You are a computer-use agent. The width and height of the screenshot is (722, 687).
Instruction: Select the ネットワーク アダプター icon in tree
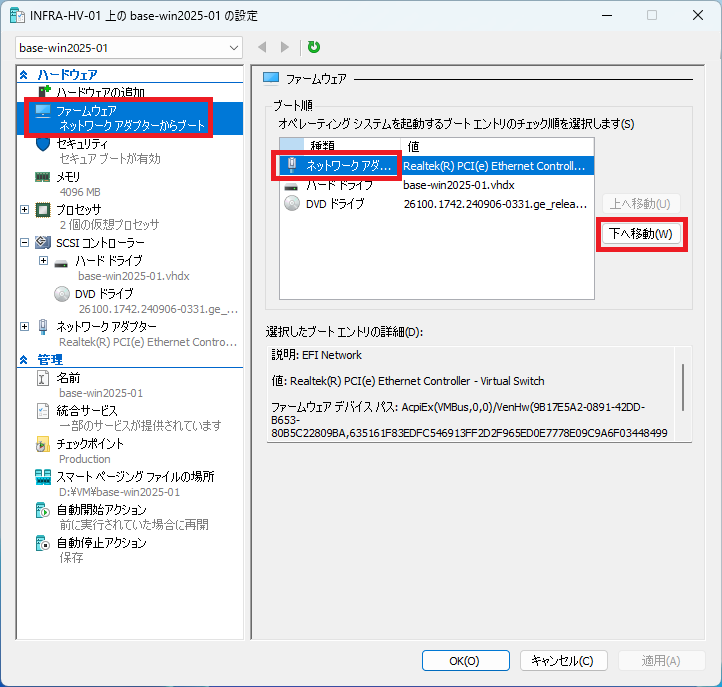(43, 327)
